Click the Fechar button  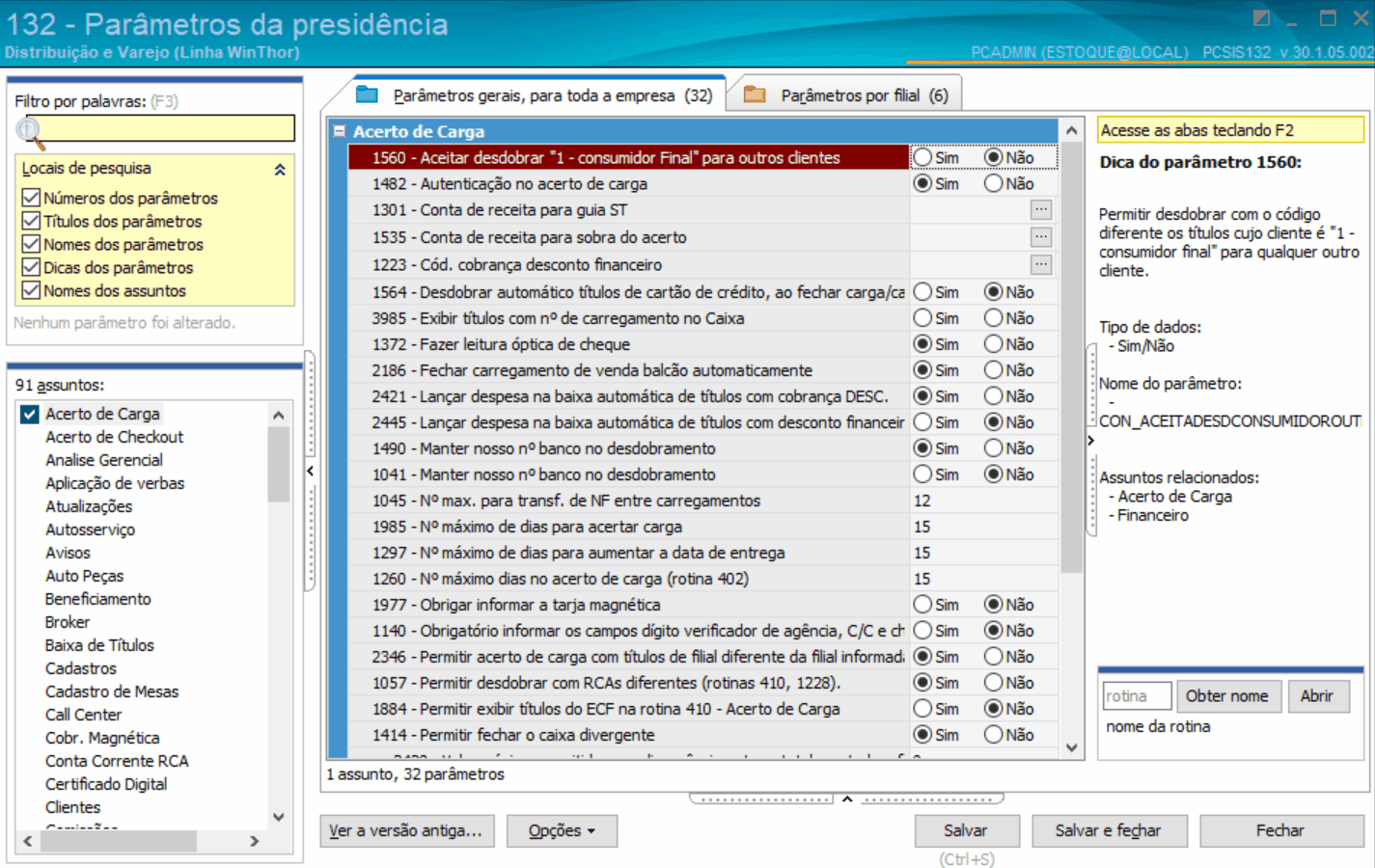point(1280,830)
